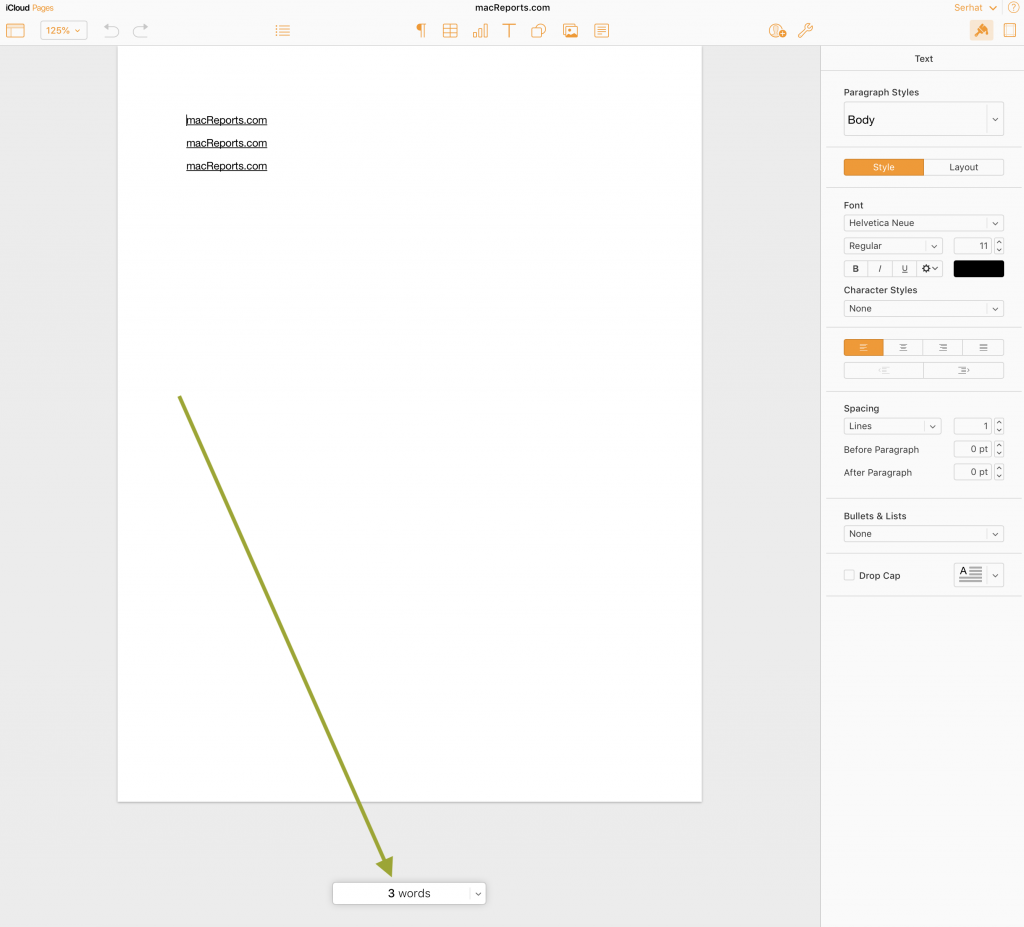Viewport: 1024px width, 927px height.
Task: Add a comment
Action: tap(601, 31)
